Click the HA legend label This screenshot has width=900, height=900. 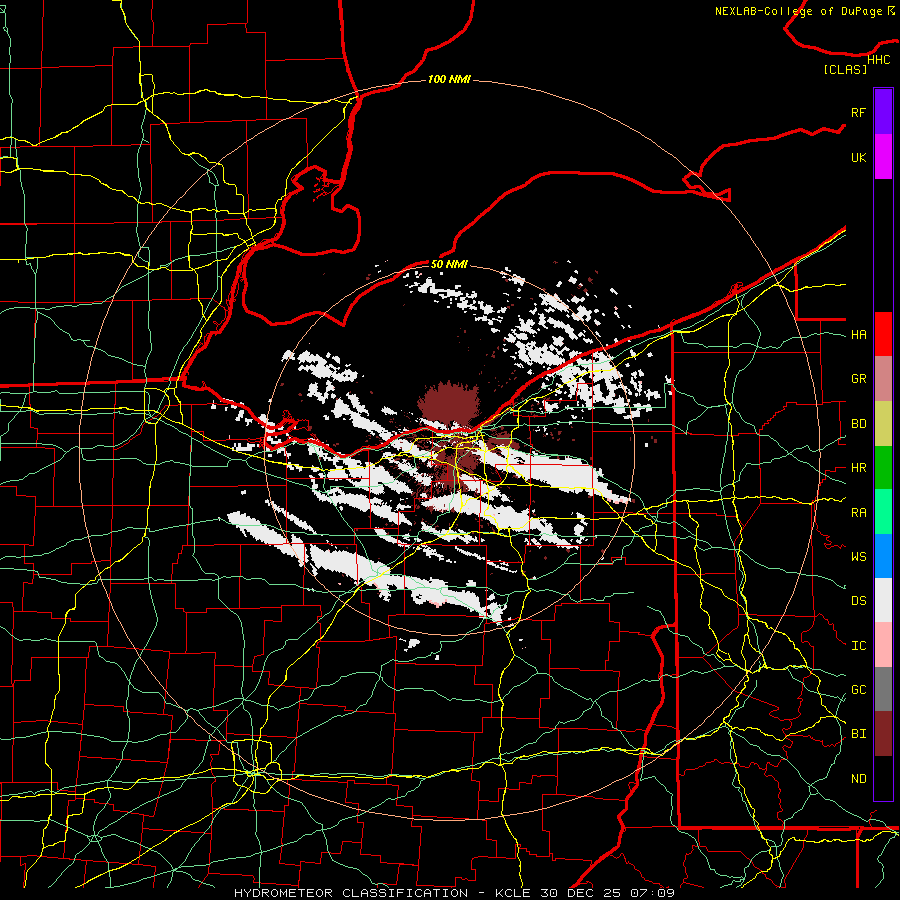point(858,335)
